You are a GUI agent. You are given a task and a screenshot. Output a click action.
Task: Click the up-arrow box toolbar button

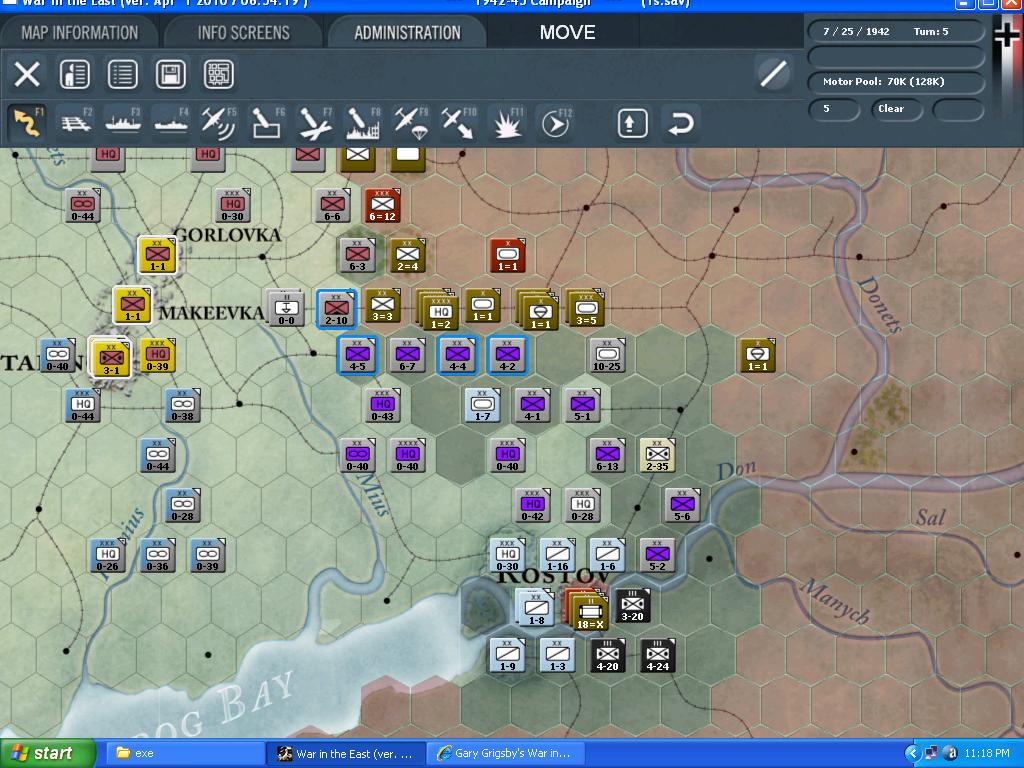point(632,123)
